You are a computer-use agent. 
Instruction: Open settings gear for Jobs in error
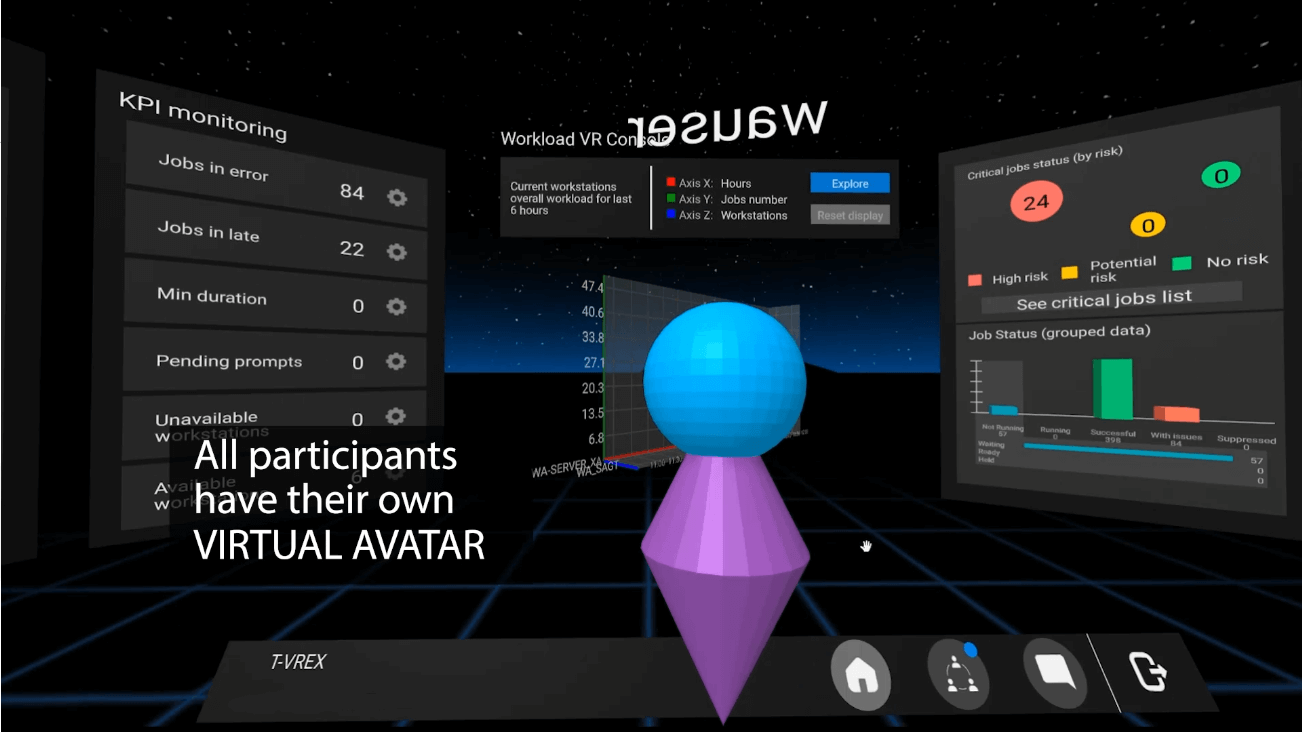point(397,197)
